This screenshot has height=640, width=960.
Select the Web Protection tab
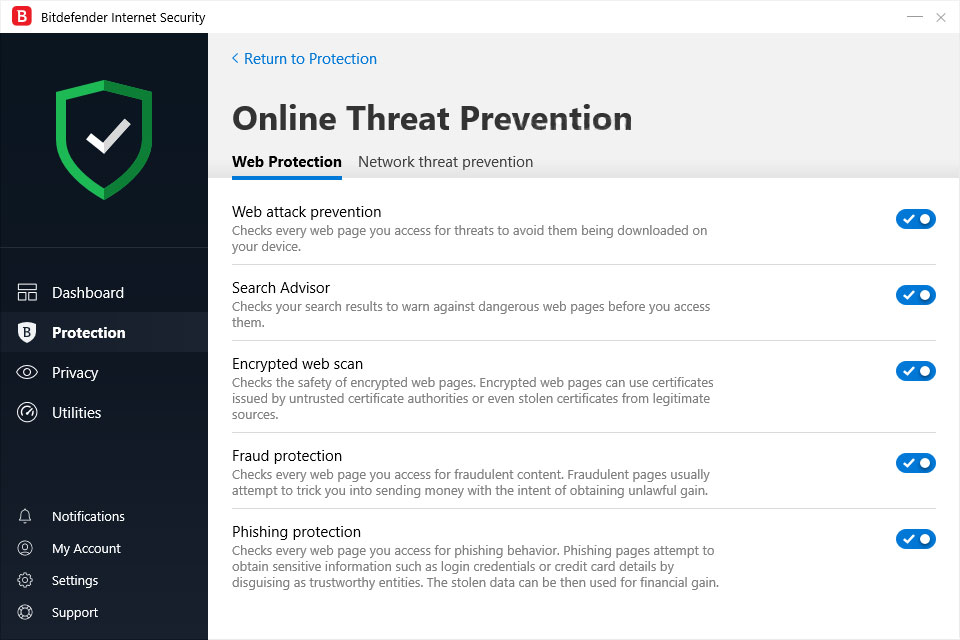click(287, 162)
